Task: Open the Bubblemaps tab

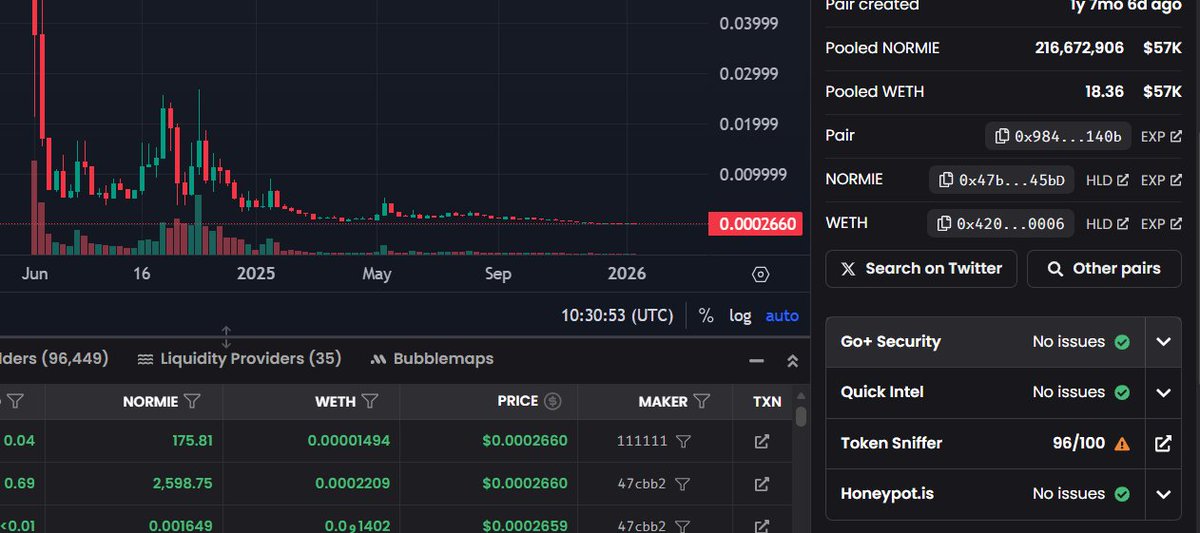Action: (432, 358)
